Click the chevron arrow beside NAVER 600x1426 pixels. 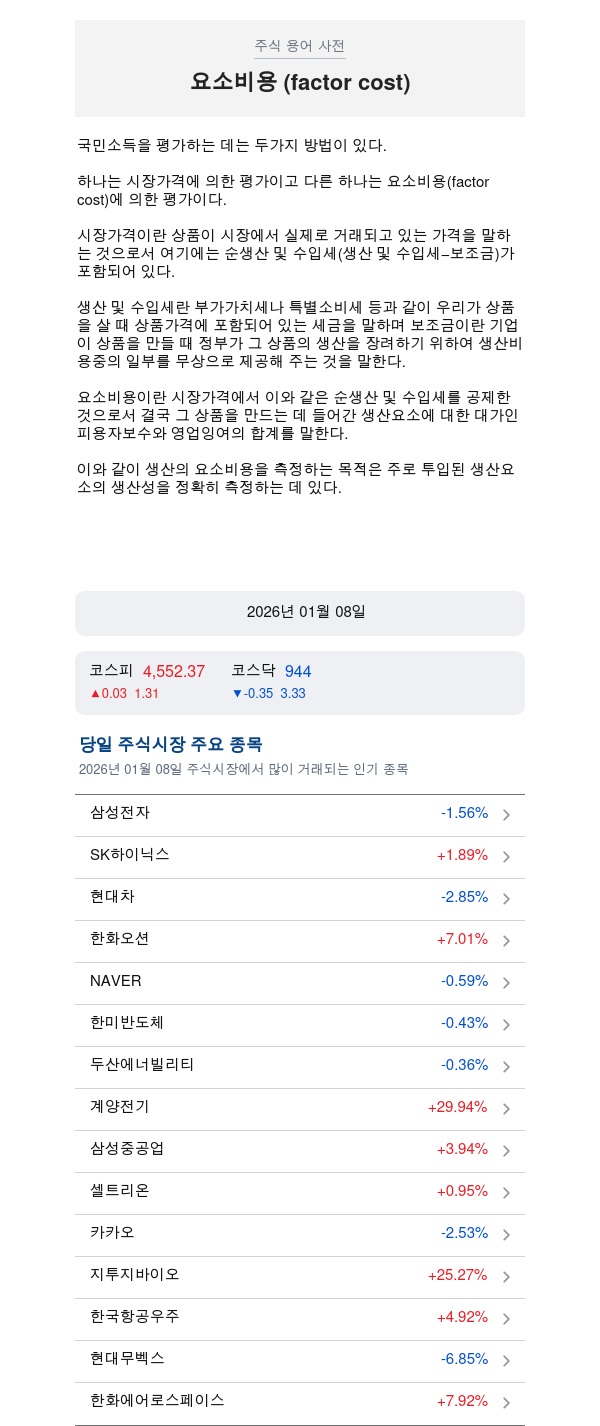(506, 983)
